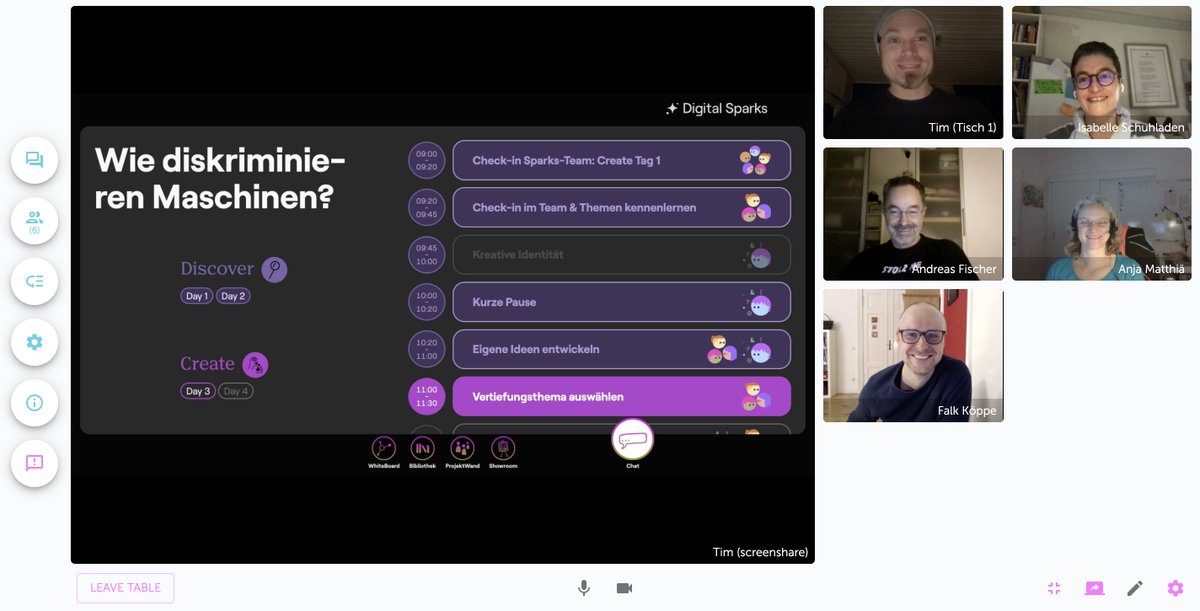Exit fullscreen with the collapse arrows icon

pos(1054,588)
